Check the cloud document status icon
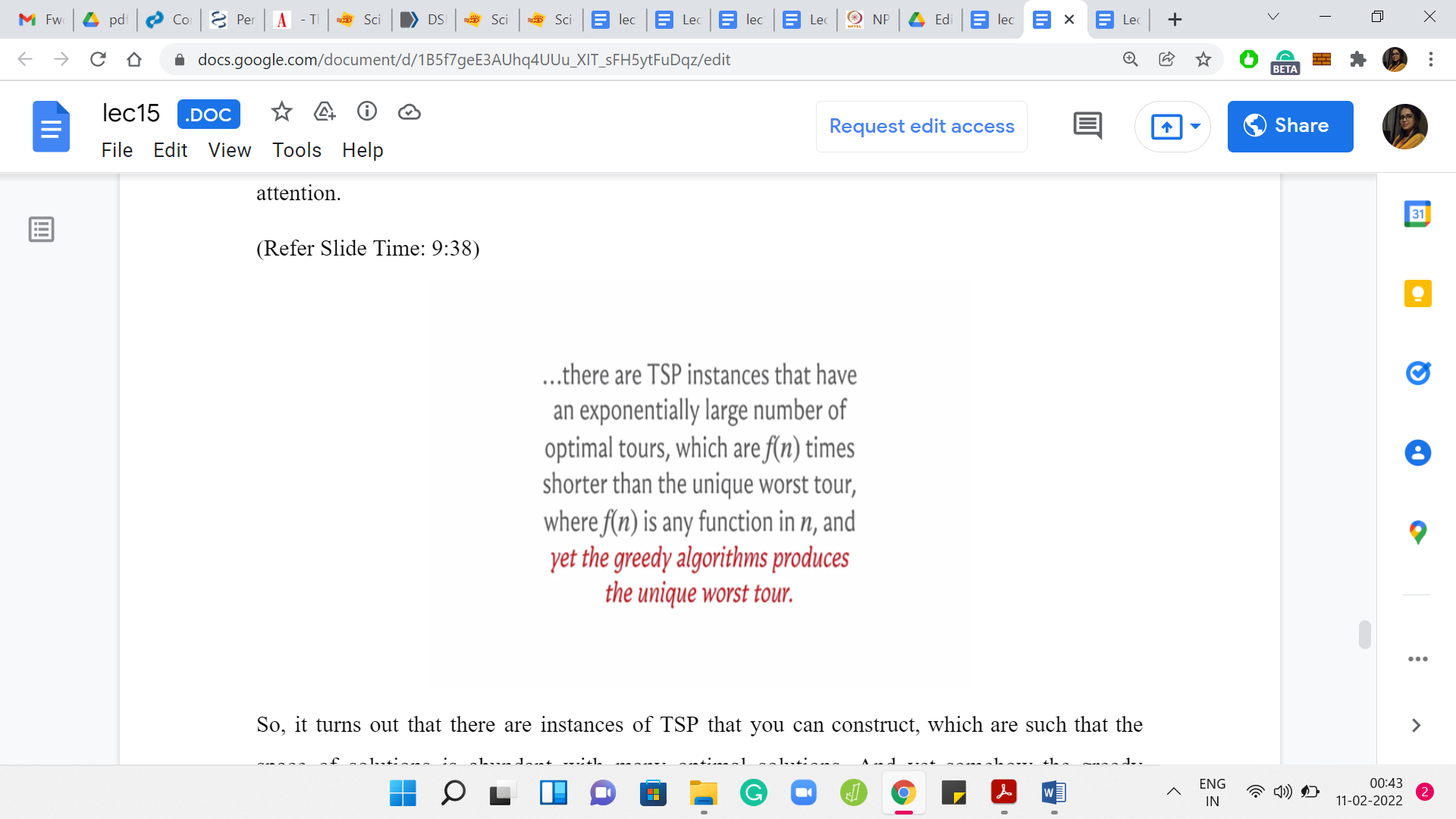 [409, 112]
